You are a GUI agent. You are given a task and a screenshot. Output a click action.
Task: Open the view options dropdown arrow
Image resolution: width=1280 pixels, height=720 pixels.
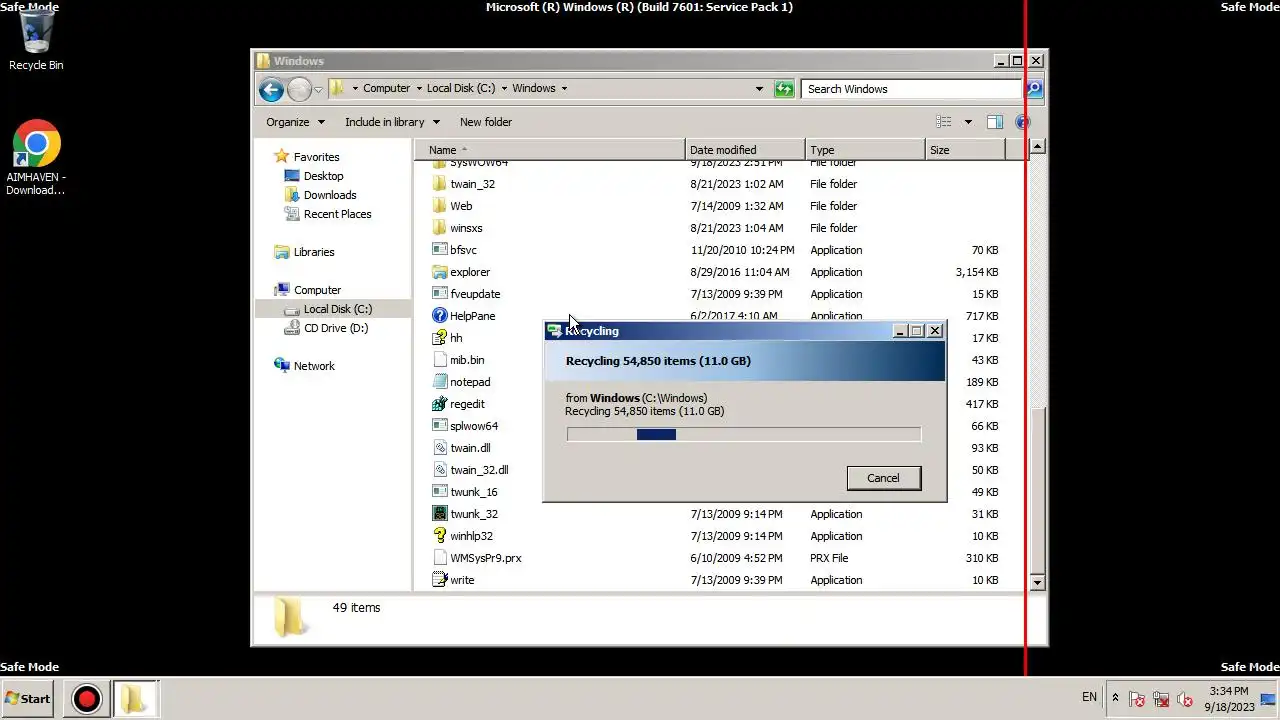(x=968, y=122)
